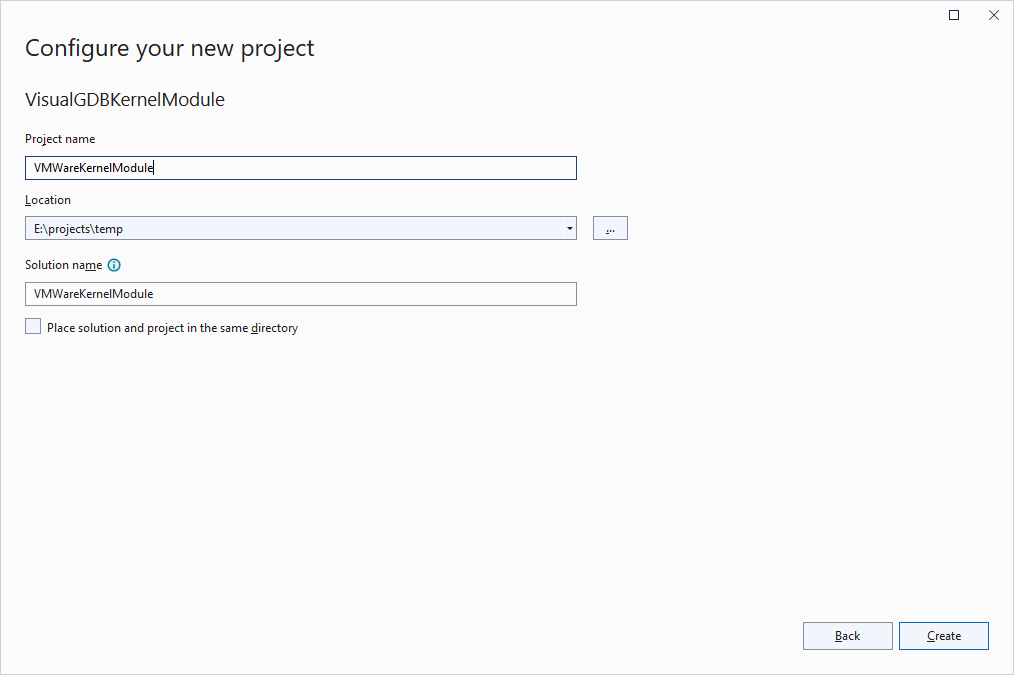Click the 'Place solution and project in the same directory' label
This screenshot has height=675, width=1014.
click(x=172, y=328)
